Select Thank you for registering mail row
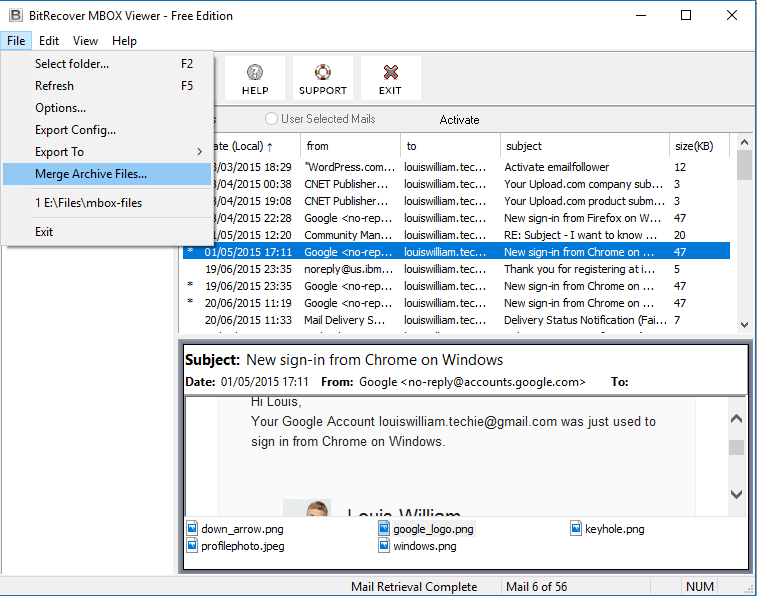 tap(456, 269)
